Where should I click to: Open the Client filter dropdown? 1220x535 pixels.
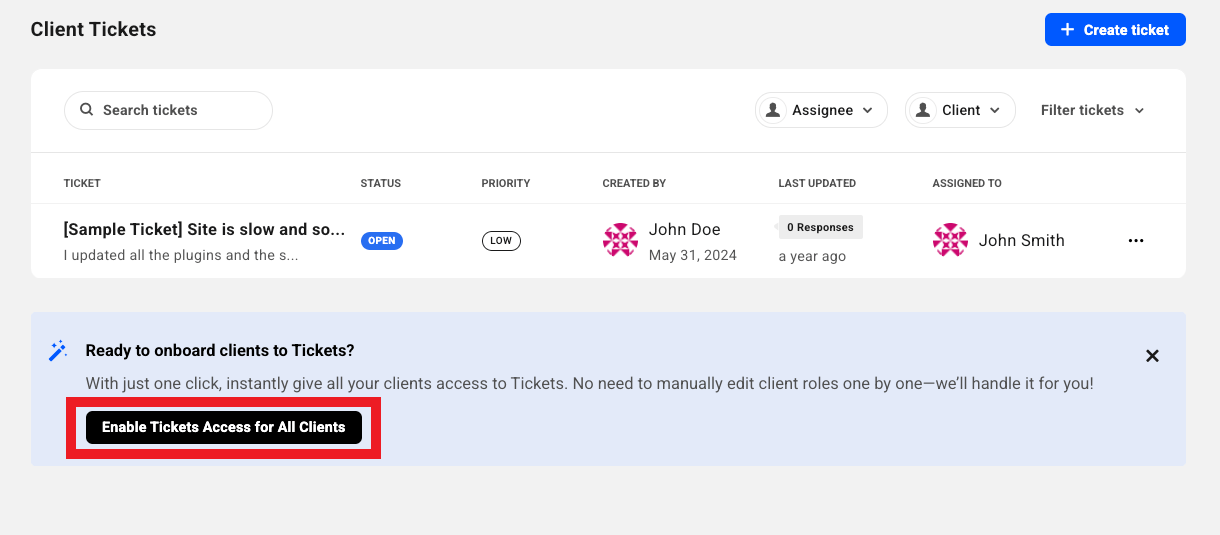[x=960, y=110]
